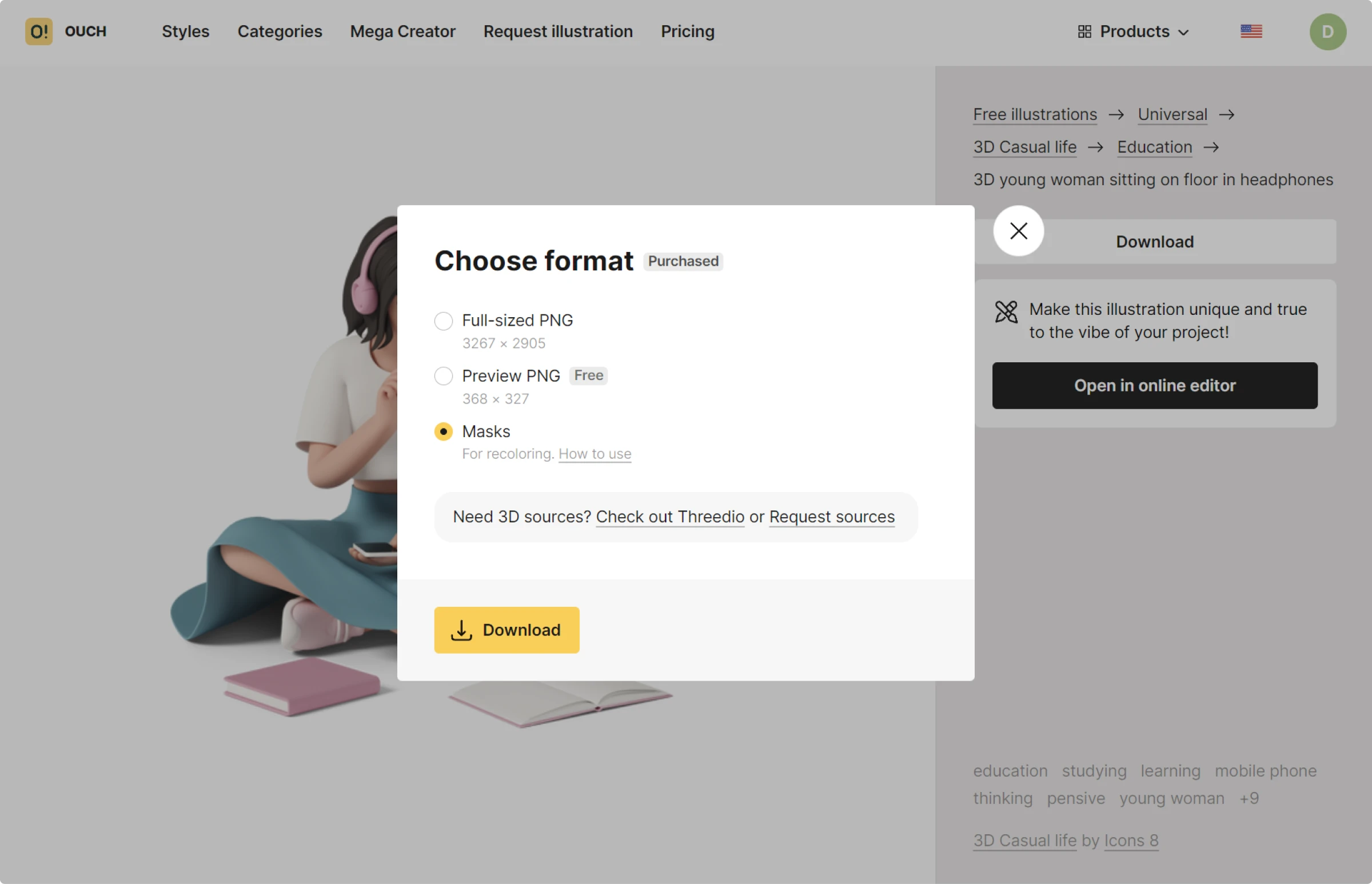
Task: Click the Universal breadcrumb link
Action: click(1173, 113)
